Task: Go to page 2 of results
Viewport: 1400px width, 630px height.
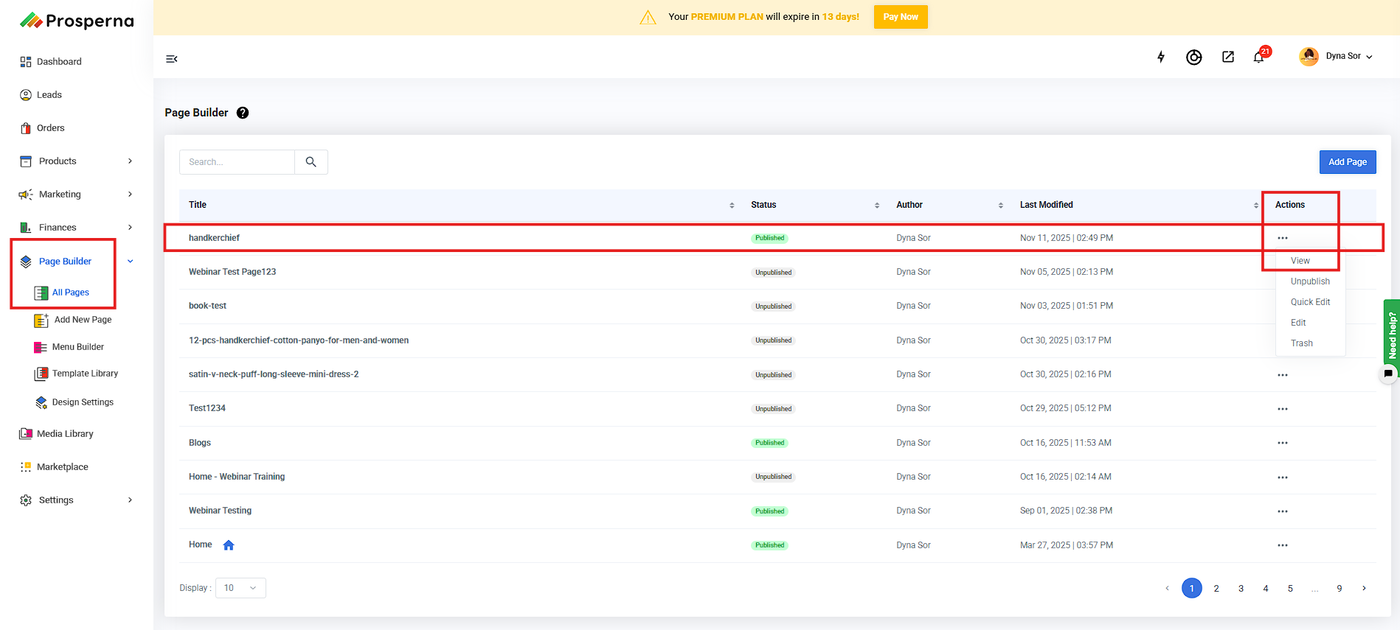Action: 1216,588
